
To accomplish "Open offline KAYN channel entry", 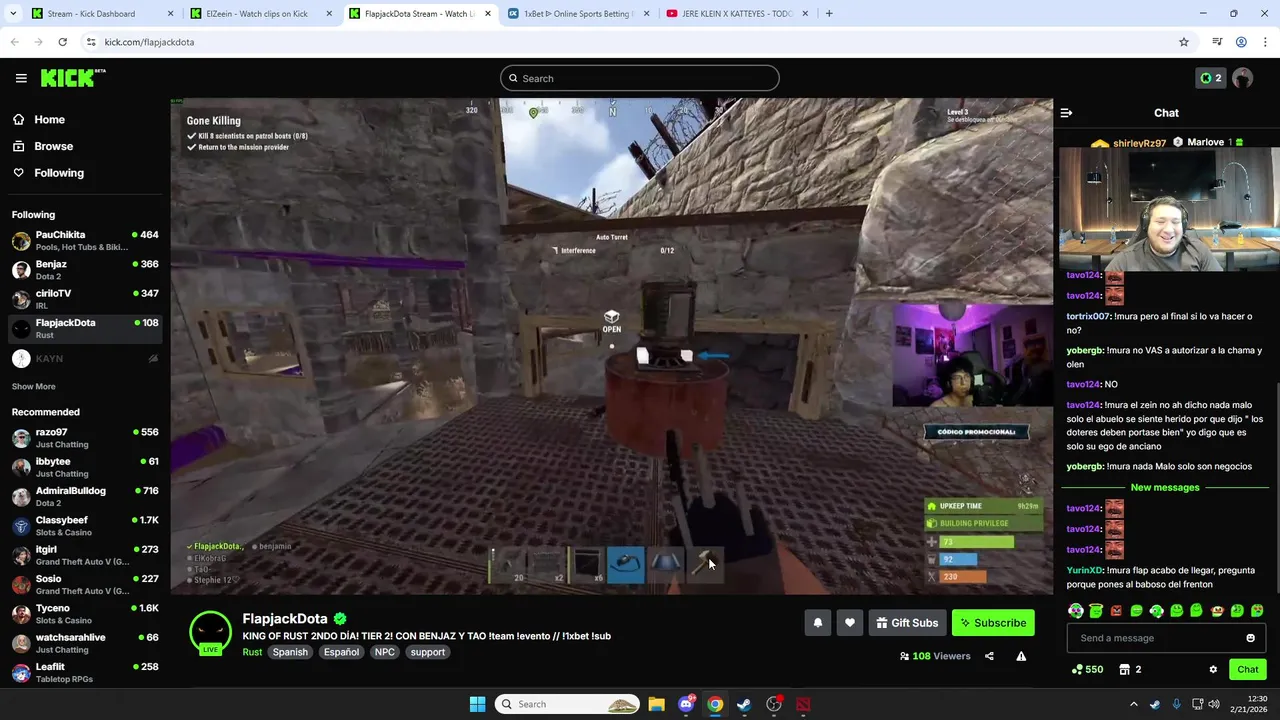I will pyautogui.click(x=85, y=358).
